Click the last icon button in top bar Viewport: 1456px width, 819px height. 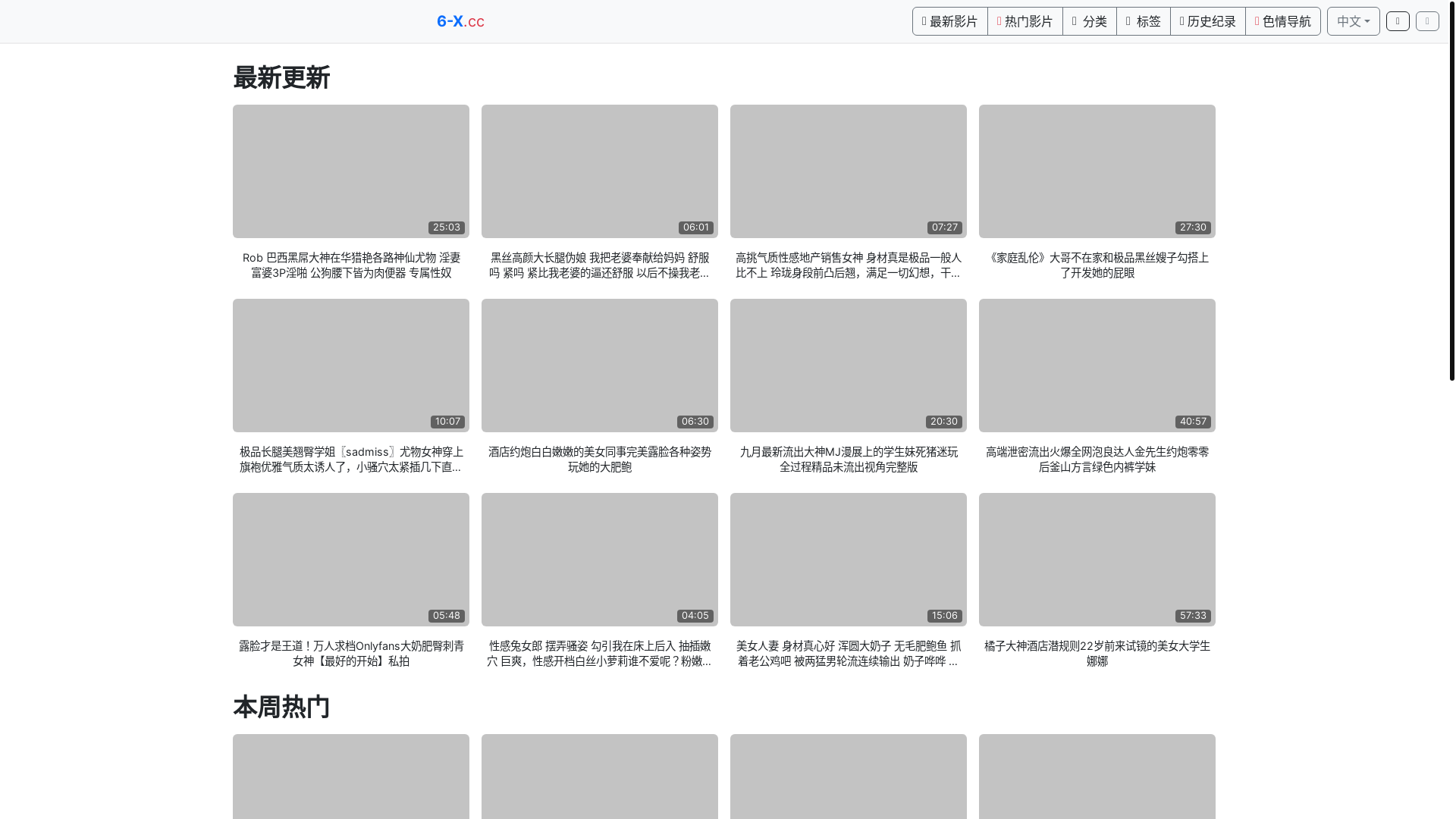(1427, 21)
